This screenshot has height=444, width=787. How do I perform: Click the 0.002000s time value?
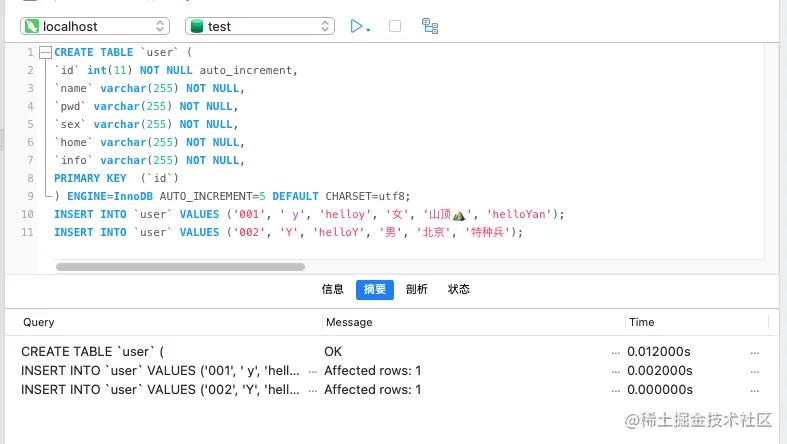[660, 371]
